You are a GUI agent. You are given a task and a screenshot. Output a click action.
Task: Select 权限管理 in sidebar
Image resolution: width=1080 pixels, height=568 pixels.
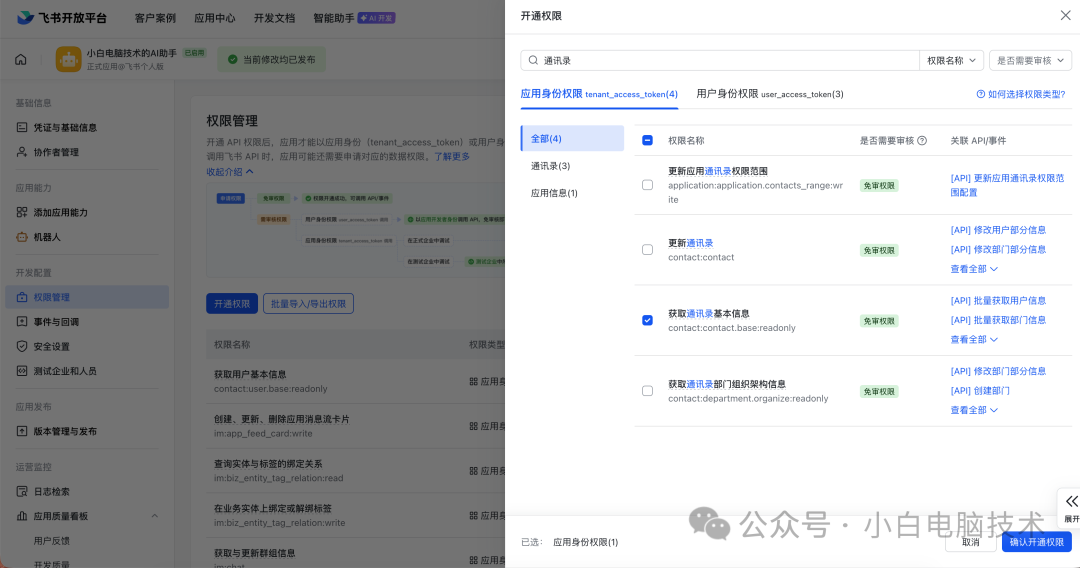[x=87, y=297]
